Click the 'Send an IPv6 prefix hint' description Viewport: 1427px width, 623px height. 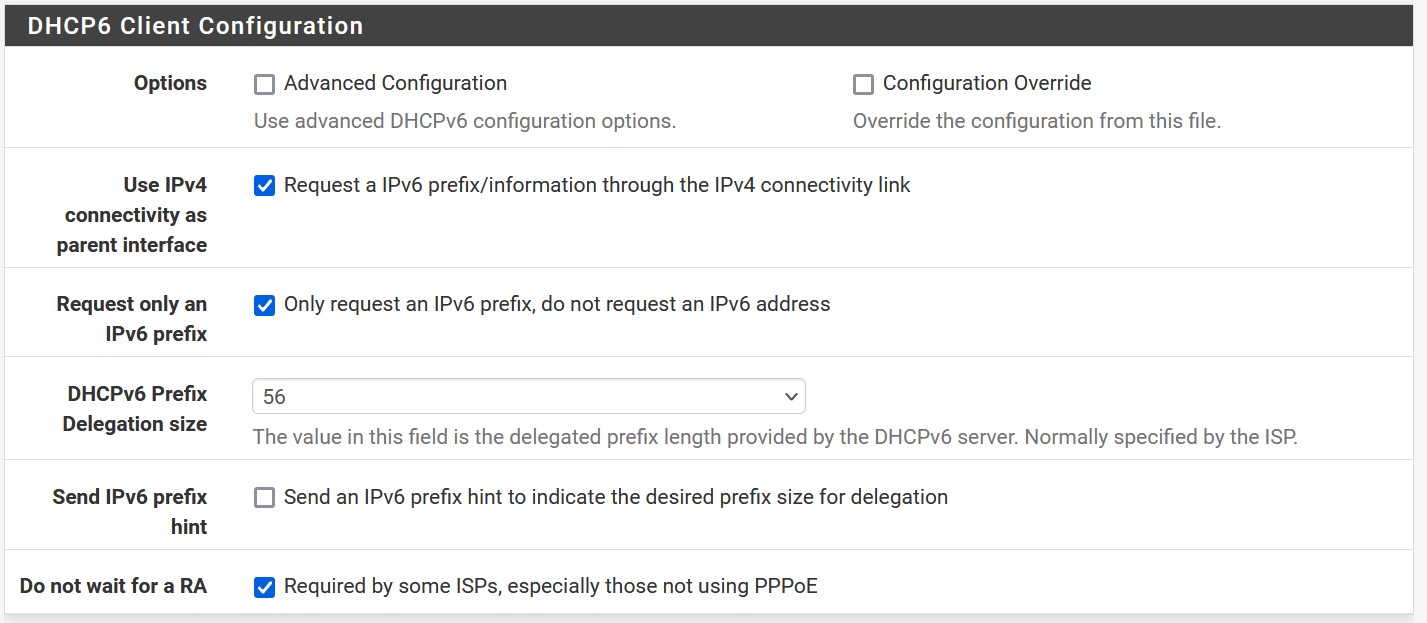click(x=615, y=497)
